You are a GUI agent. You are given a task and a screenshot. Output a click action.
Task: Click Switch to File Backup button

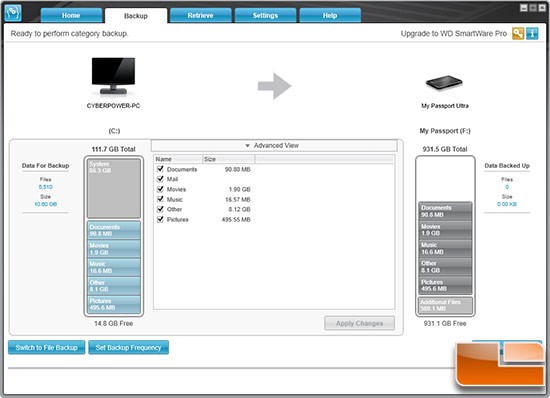tap(47, 348)
